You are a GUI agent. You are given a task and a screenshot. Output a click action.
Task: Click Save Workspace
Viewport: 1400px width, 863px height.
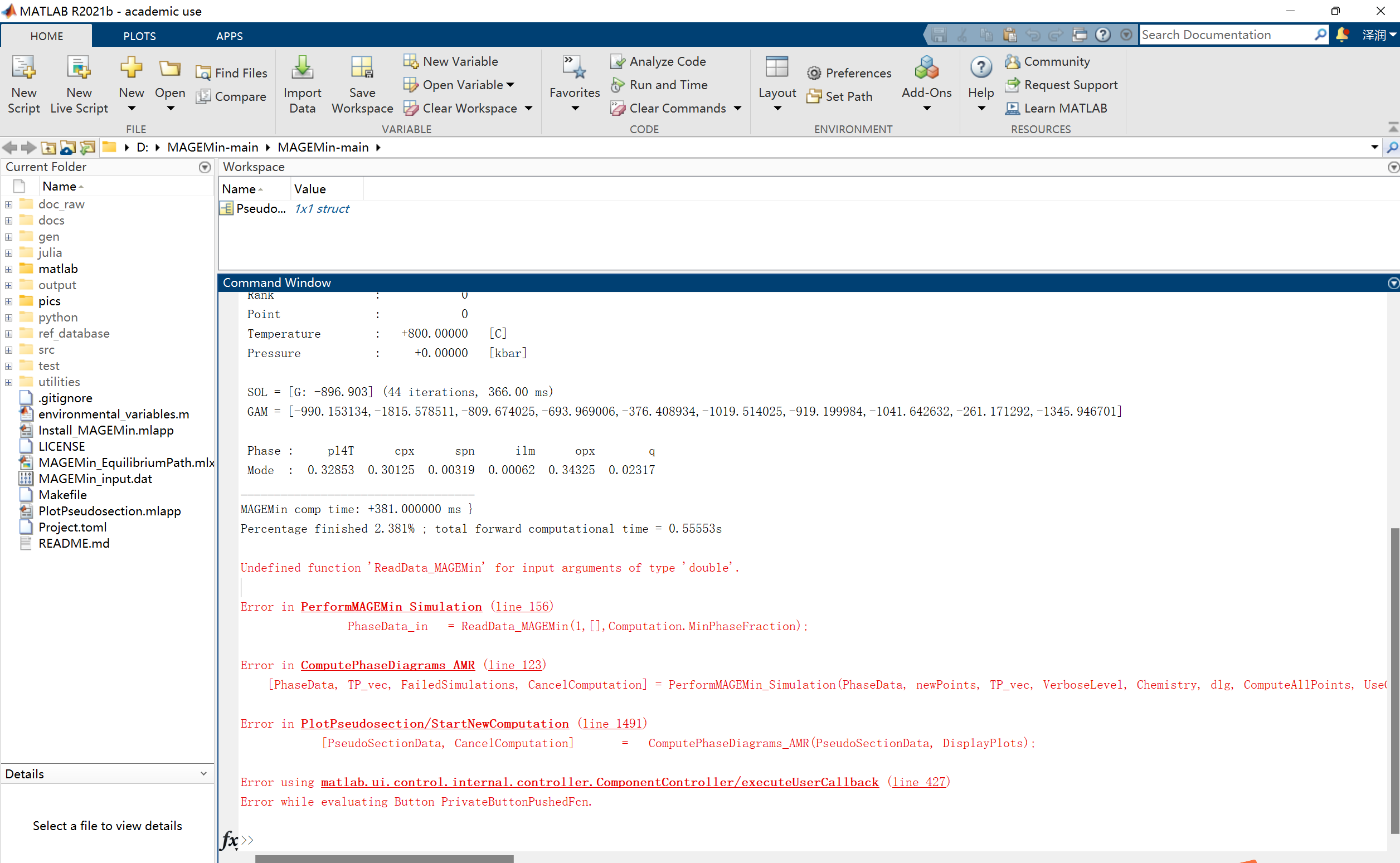coord(362,84)
